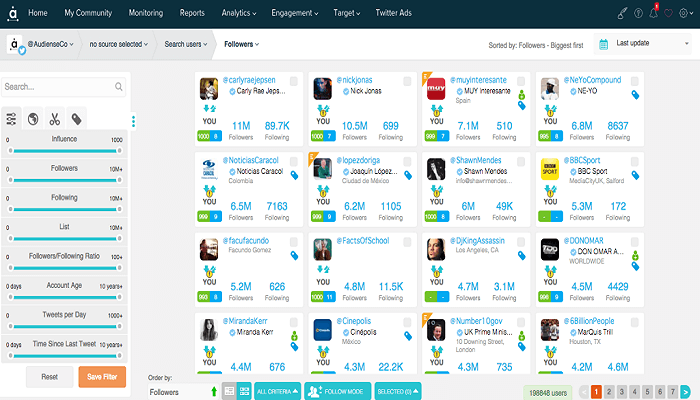Screen dimensions: 700x400
Task: Click the heart favorites icon
Action: 668,13
